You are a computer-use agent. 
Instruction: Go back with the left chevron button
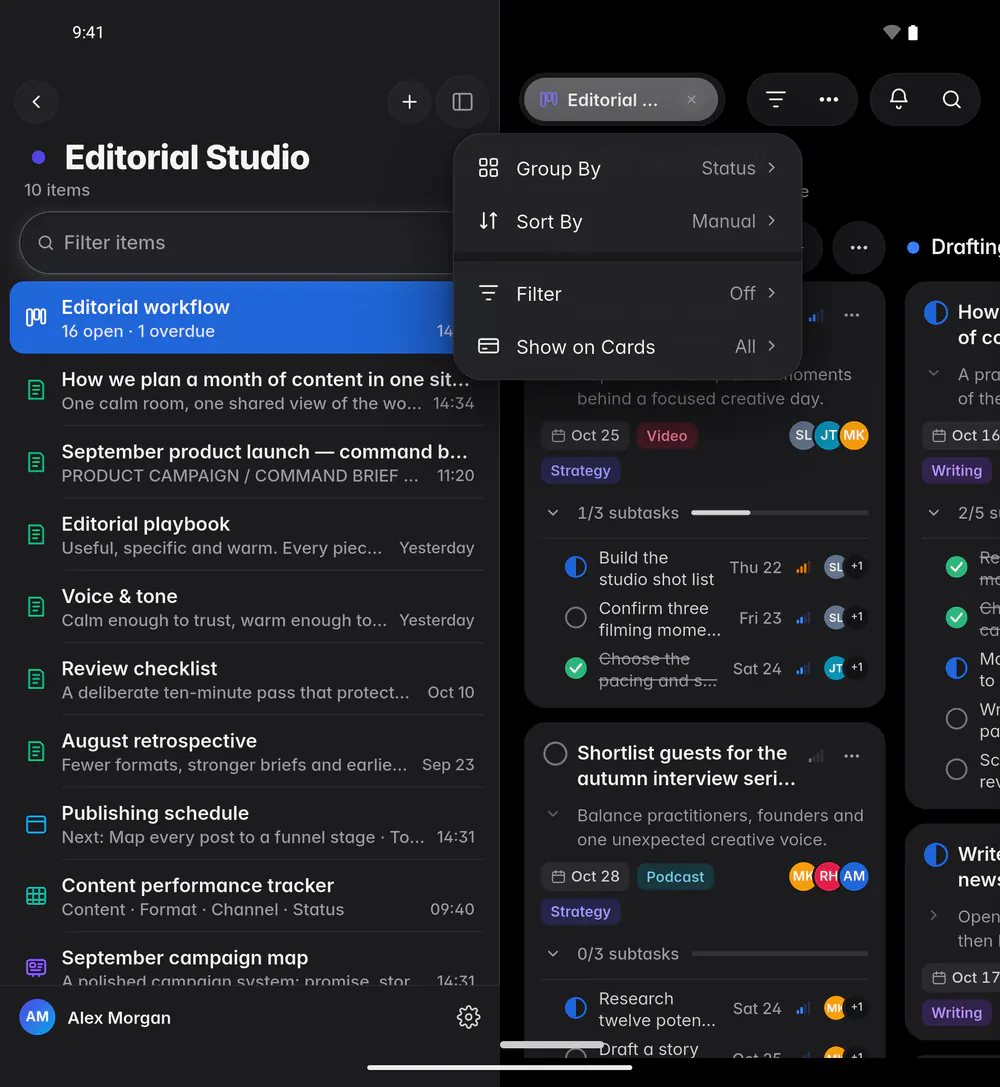(36, 102)
